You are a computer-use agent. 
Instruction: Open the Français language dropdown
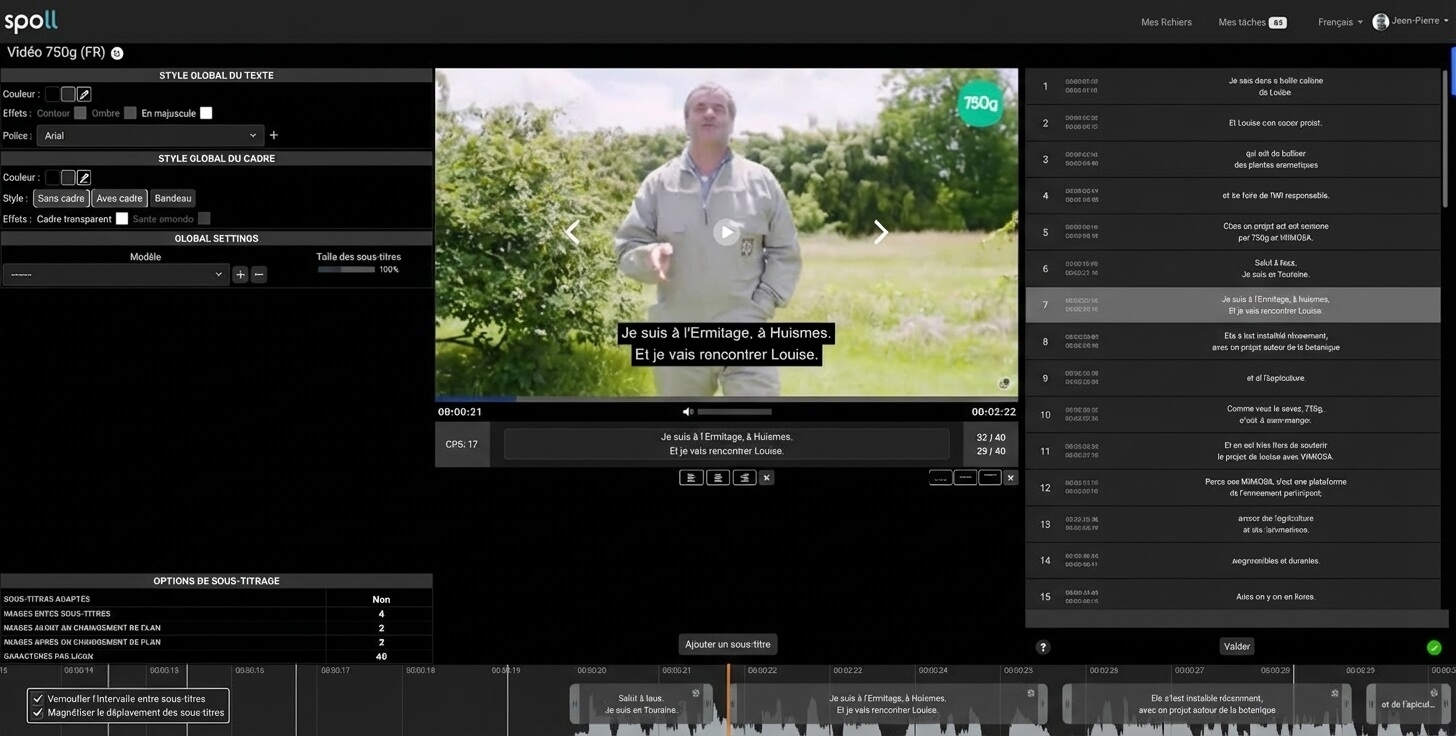(1340, 22)
